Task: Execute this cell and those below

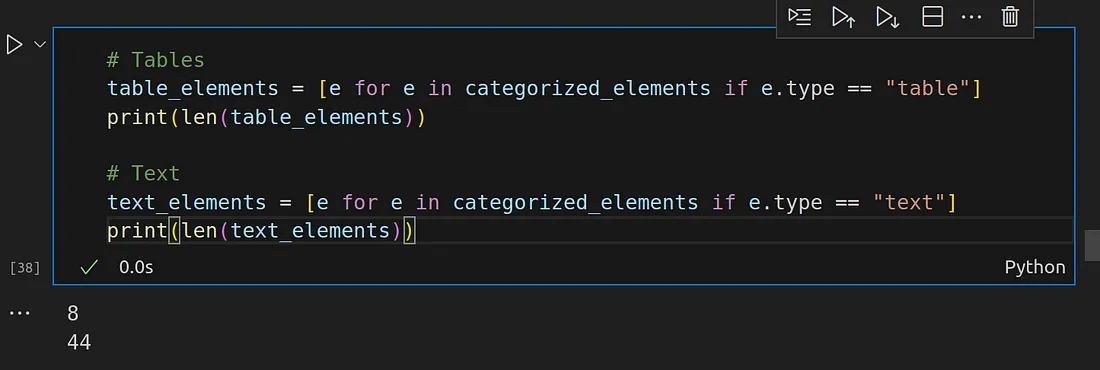Action: [887, 17]
